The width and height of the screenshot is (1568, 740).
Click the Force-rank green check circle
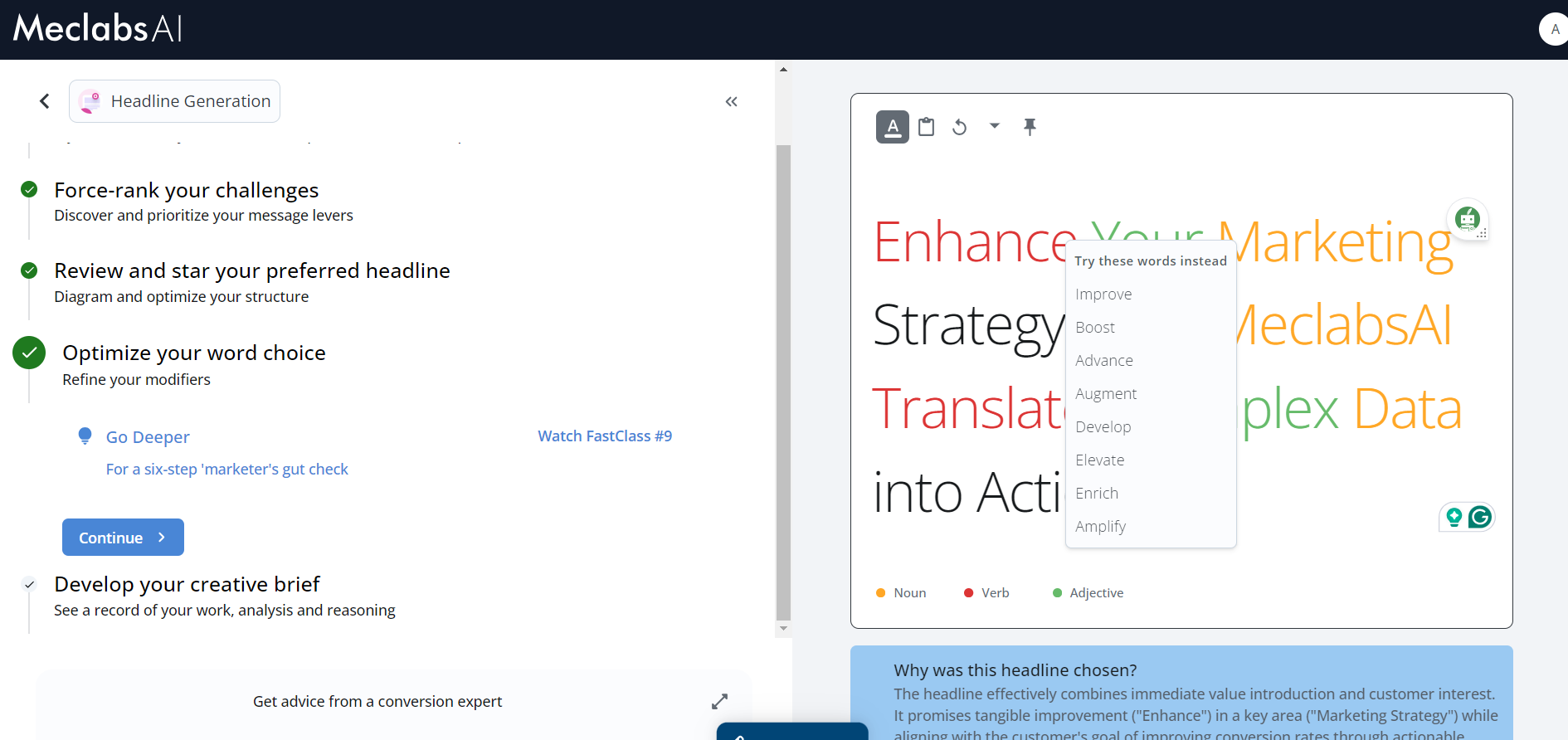[29, 190]
